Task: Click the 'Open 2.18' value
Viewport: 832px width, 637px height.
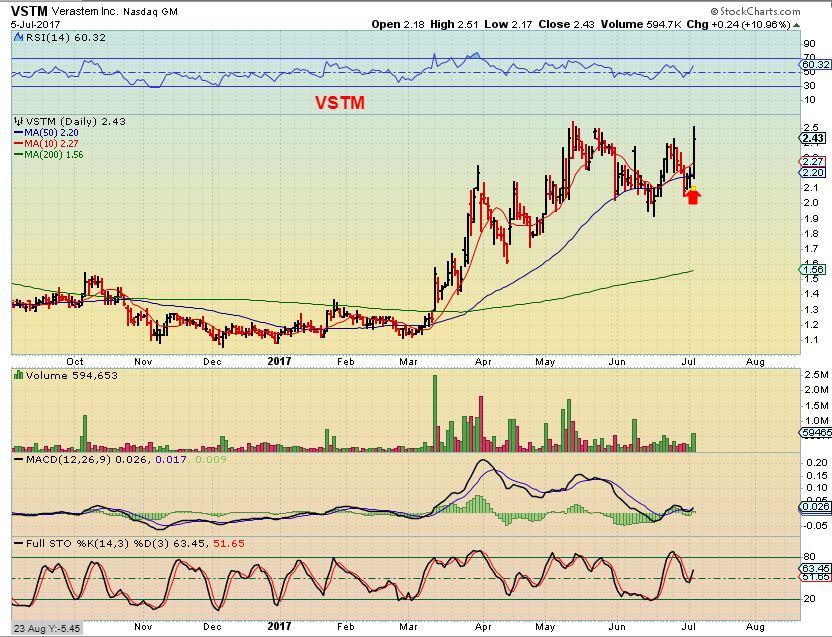Action: [397, 24]
